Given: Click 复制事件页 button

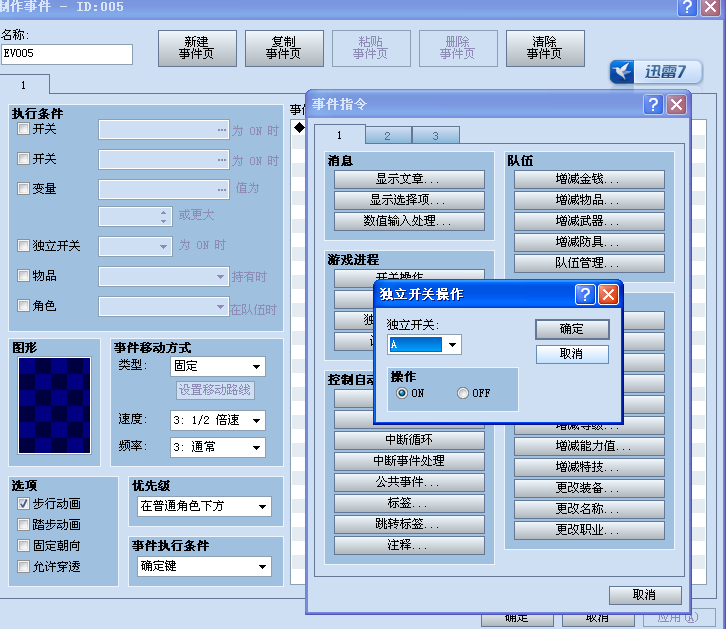Looking at the screenshot, I should (284, 48).
